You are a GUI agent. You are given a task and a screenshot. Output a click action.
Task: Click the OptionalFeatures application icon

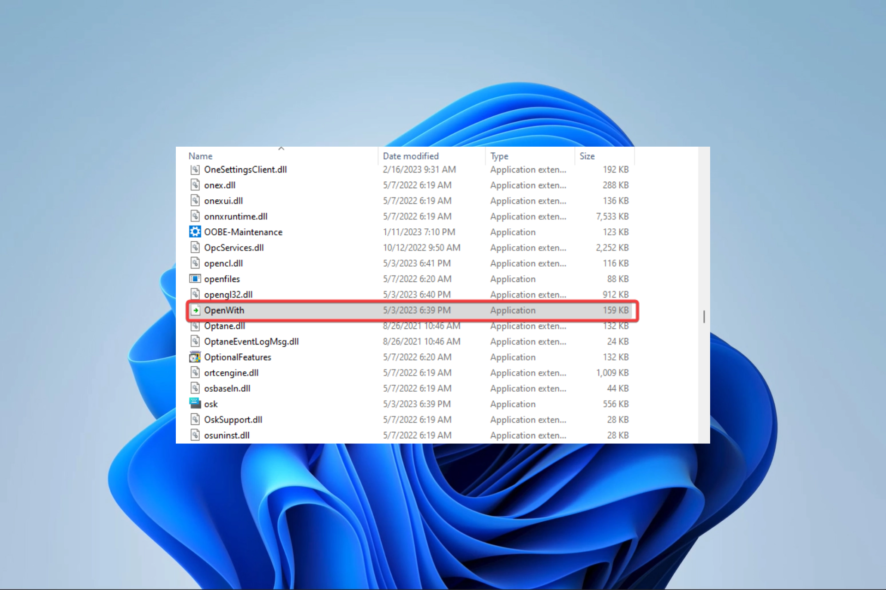[195, 357]
